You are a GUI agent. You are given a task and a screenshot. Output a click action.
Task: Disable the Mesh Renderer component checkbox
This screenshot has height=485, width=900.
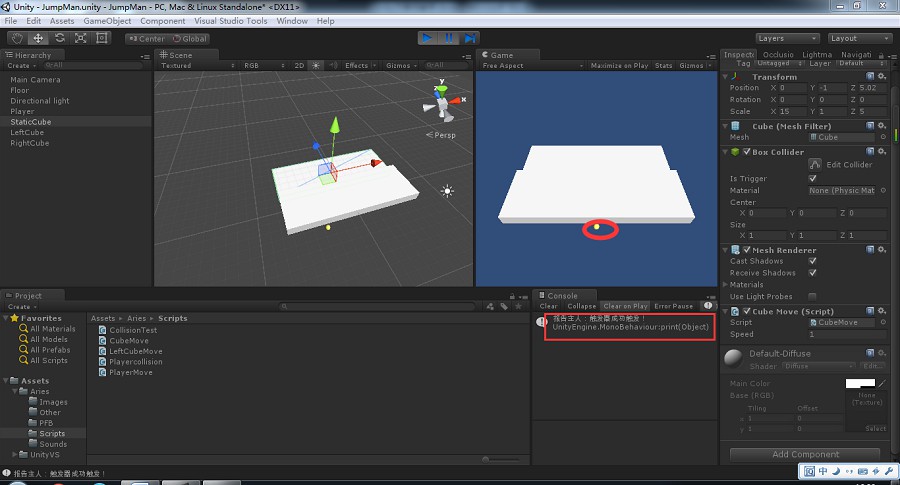747,250
